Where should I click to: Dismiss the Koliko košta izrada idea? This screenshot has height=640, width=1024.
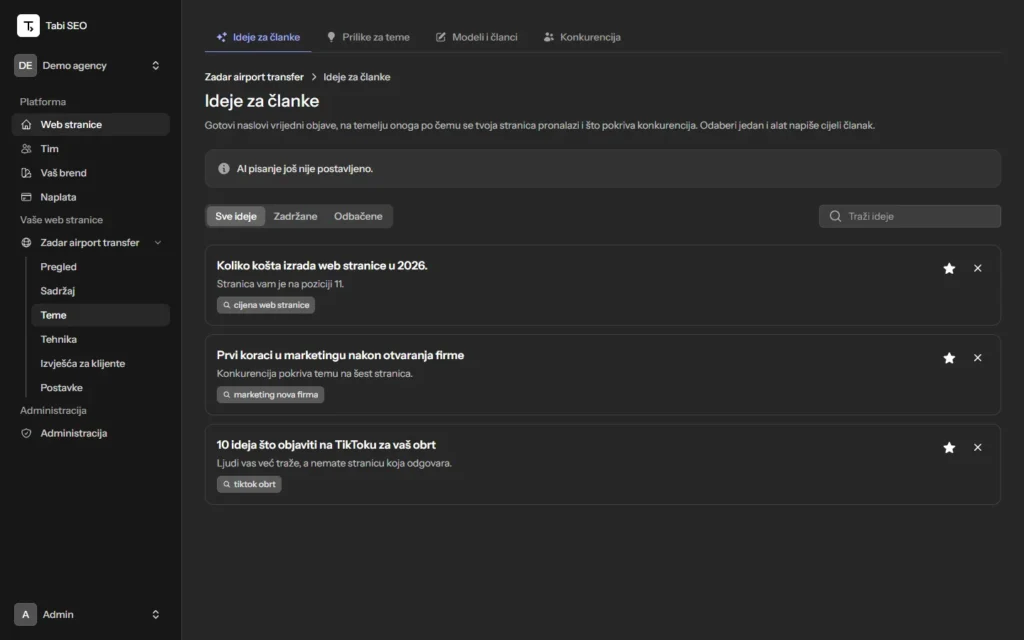coord(978,268)
